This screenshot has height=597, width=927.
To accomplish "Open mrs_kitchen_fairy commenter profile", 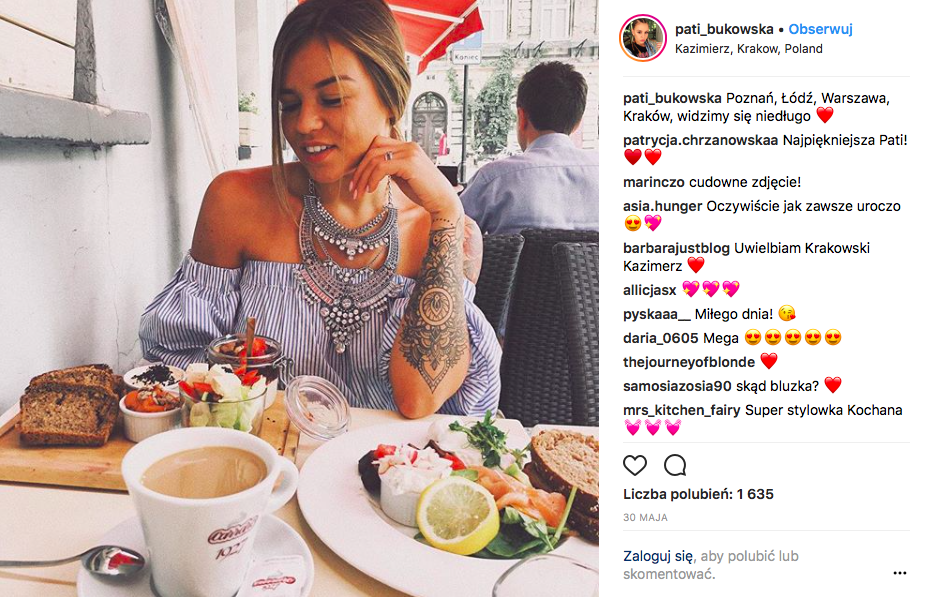I will tap(682, 411).
